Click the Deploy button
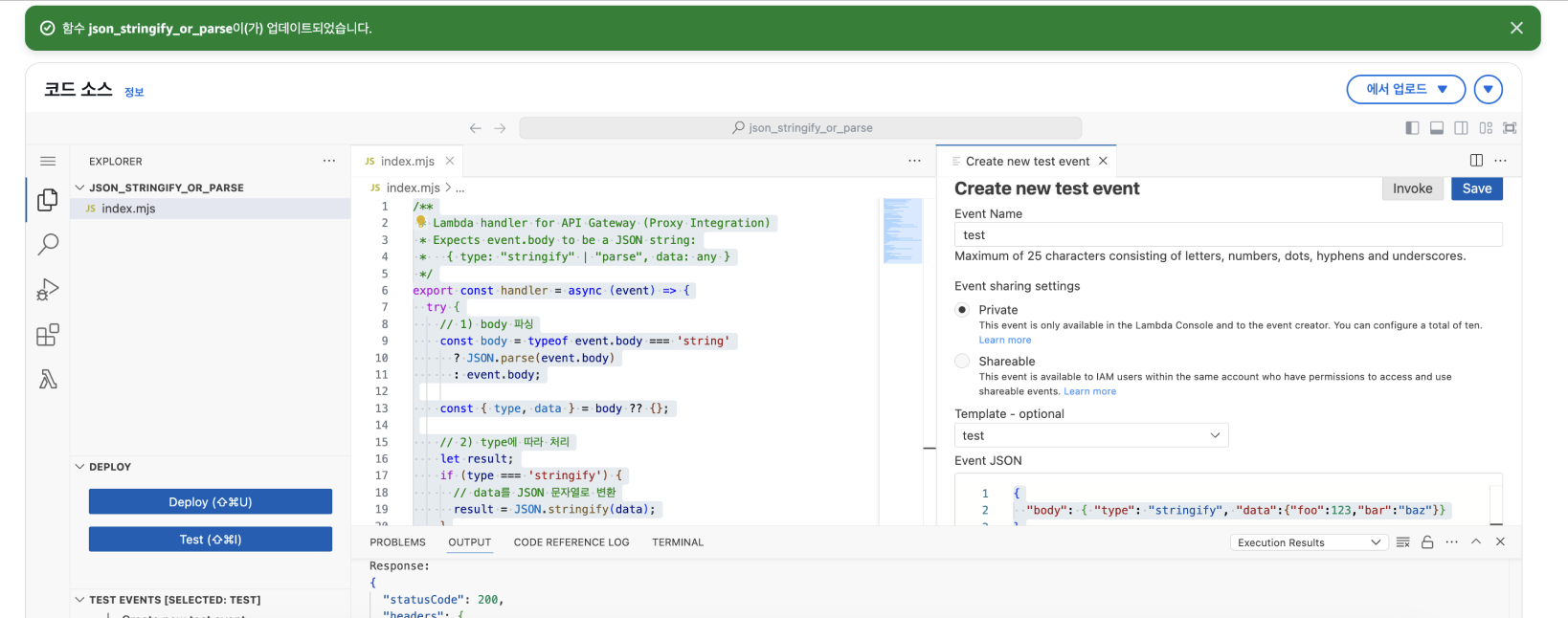This screenshot has height=618, width=1568. 211,502
